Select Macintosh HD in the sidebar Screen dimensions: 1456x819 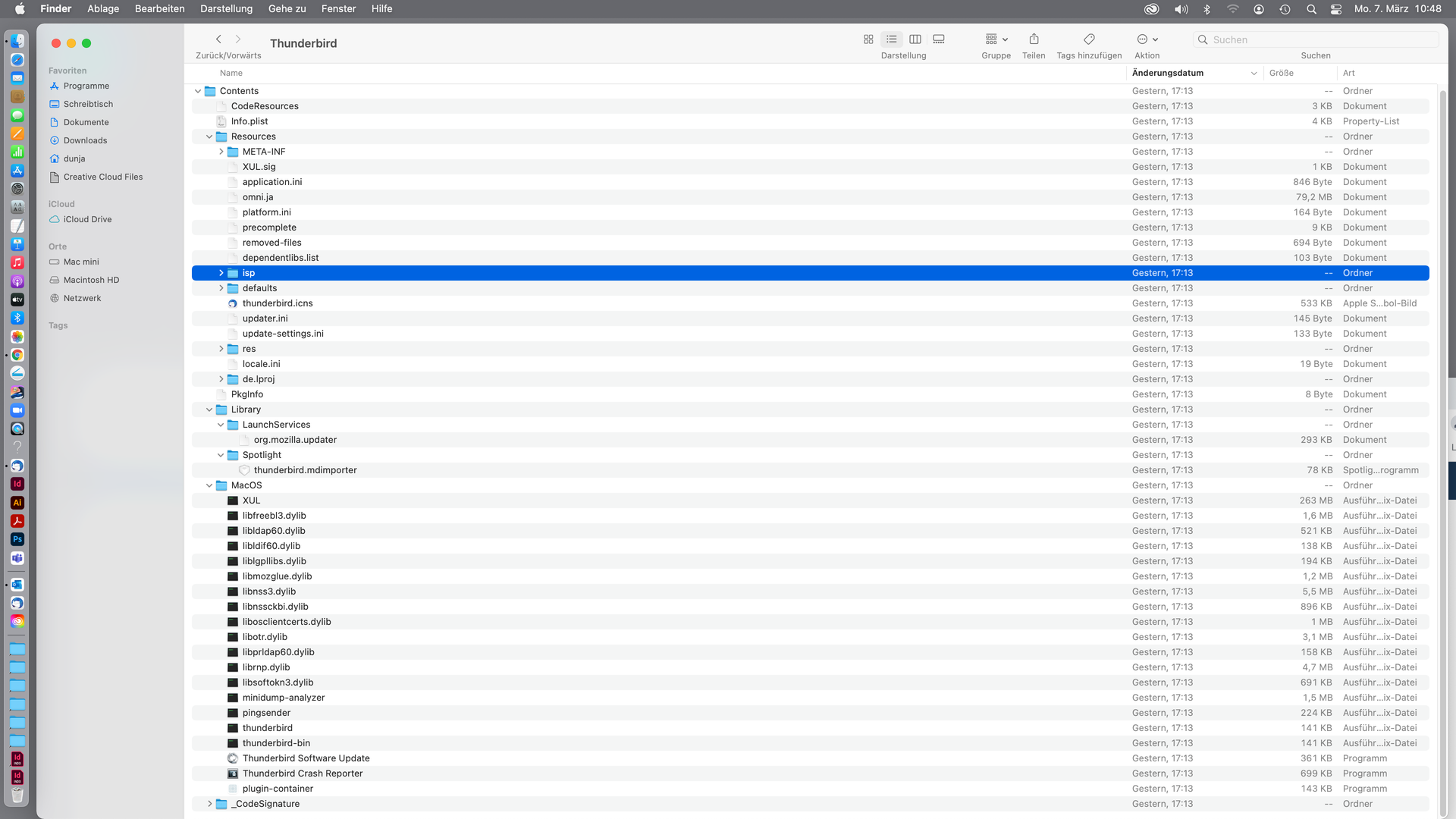(x=91, y=280)
